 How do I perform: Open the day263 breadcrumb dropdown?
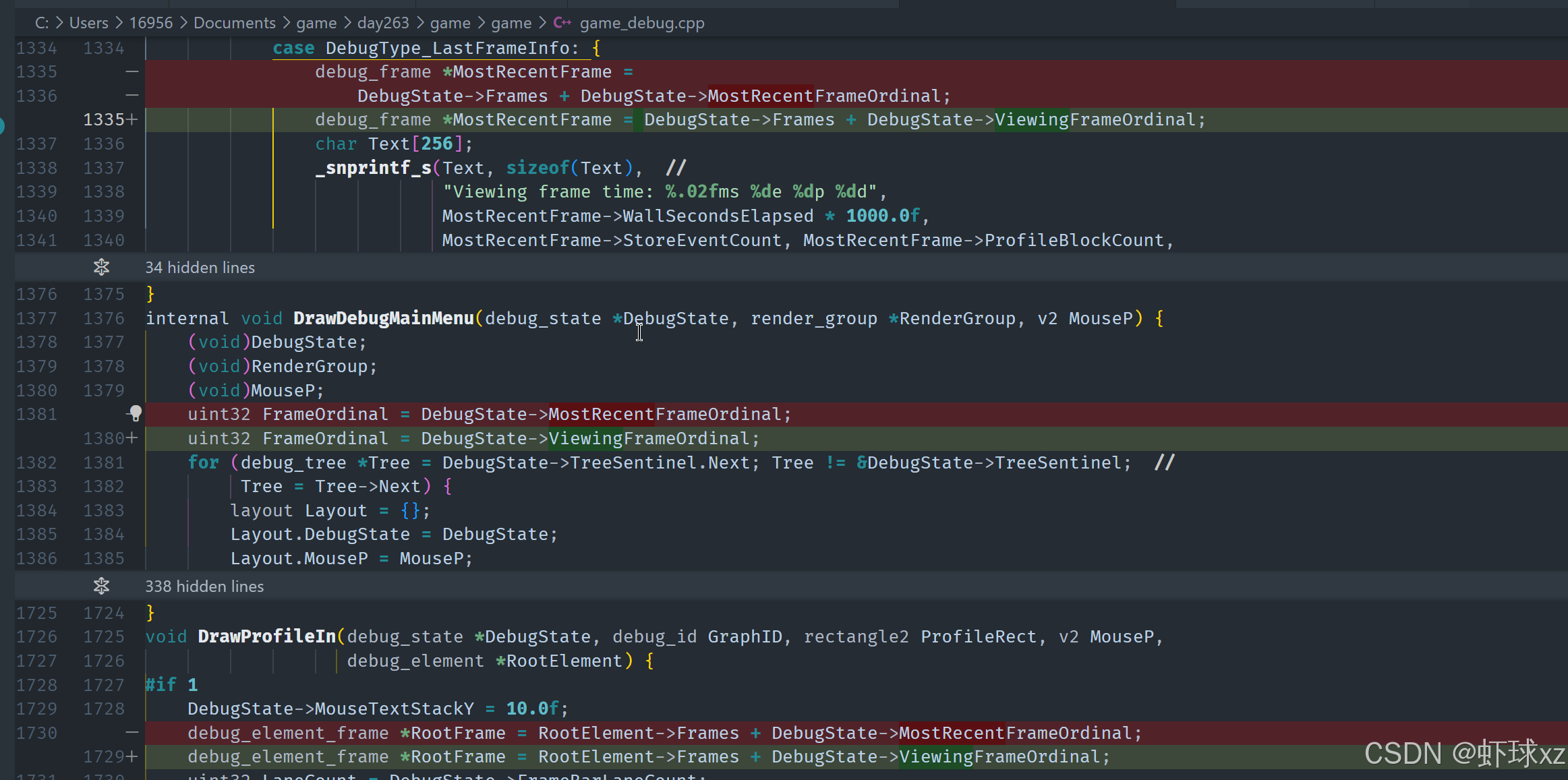click(382, 23)
